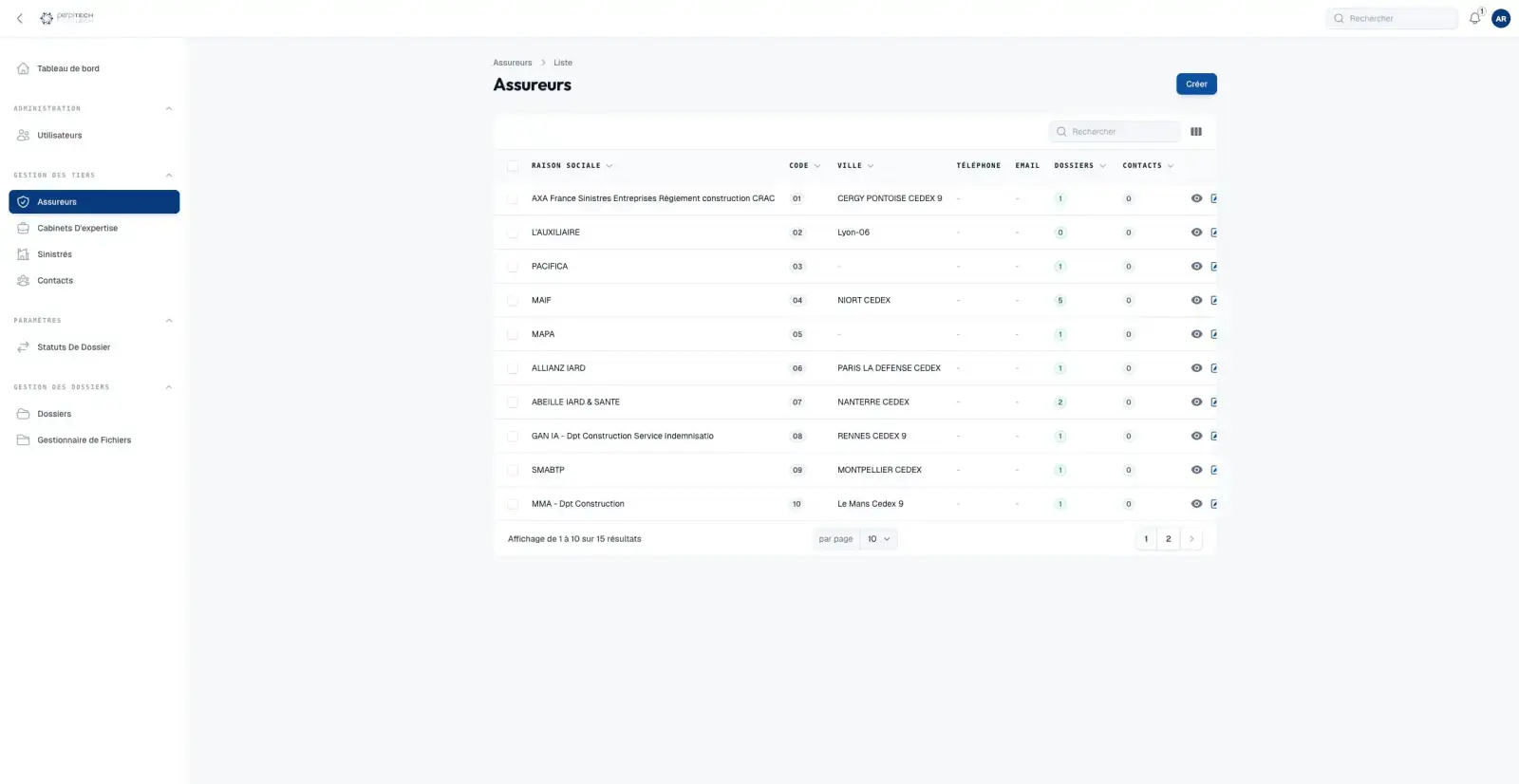Image resolution: width=1519 pixels, height=784 pixels.
Task: Check the AXA France row checkbox
Action: [513, 198]
